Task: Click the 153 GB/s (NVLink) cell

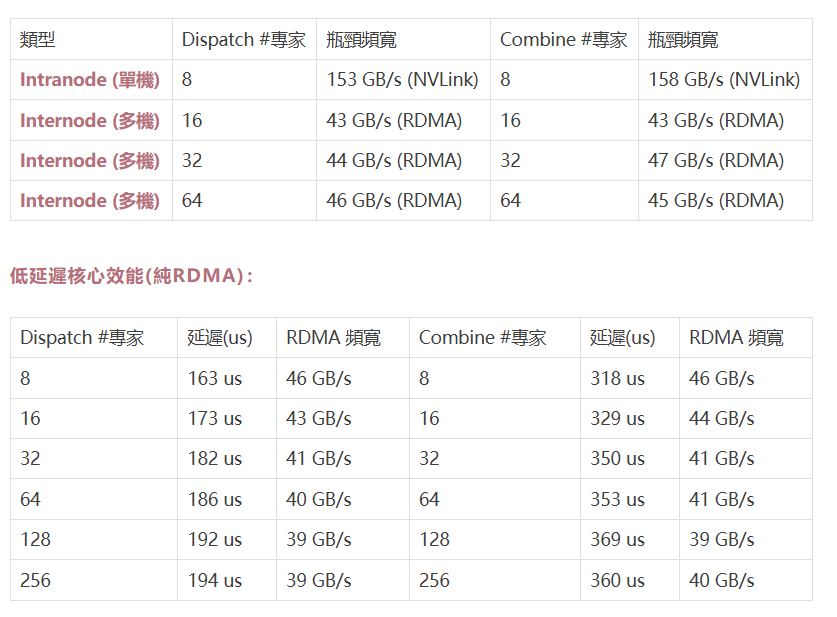Action: (x=402, y=80)
